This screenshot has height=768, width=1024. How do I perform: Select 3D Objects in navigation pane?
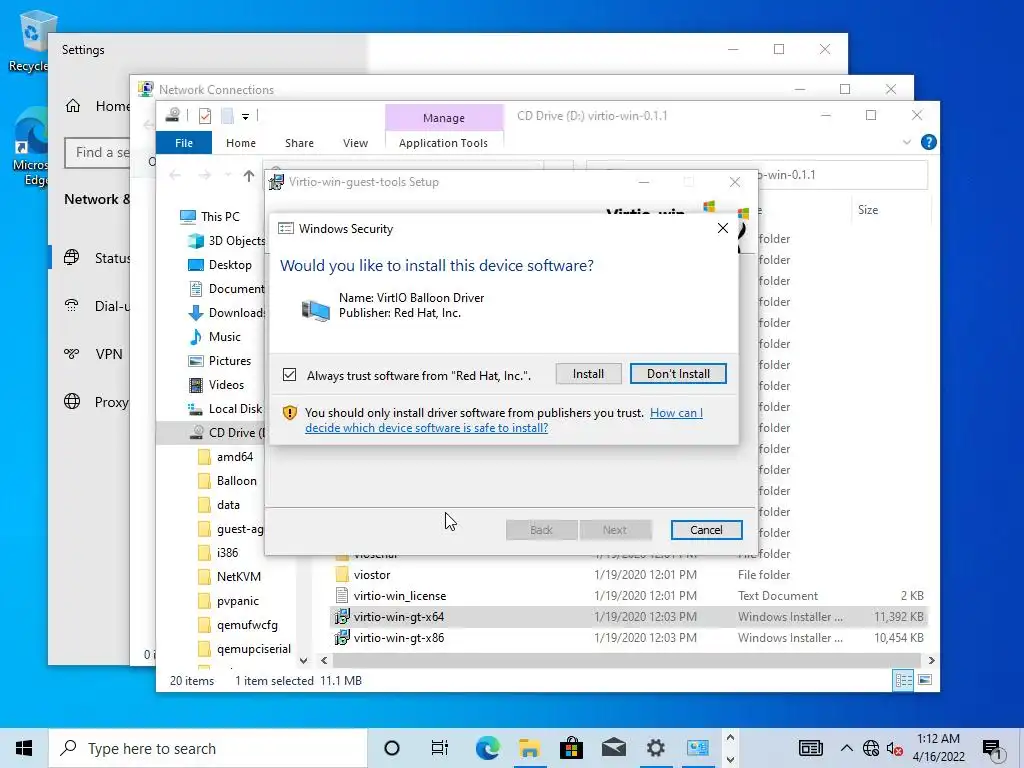coord(227,240)
